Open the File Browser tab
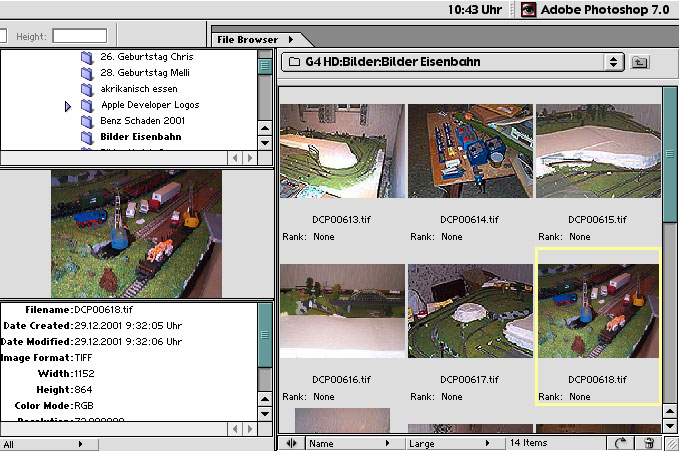679x451 pixels. click(247, 39)
